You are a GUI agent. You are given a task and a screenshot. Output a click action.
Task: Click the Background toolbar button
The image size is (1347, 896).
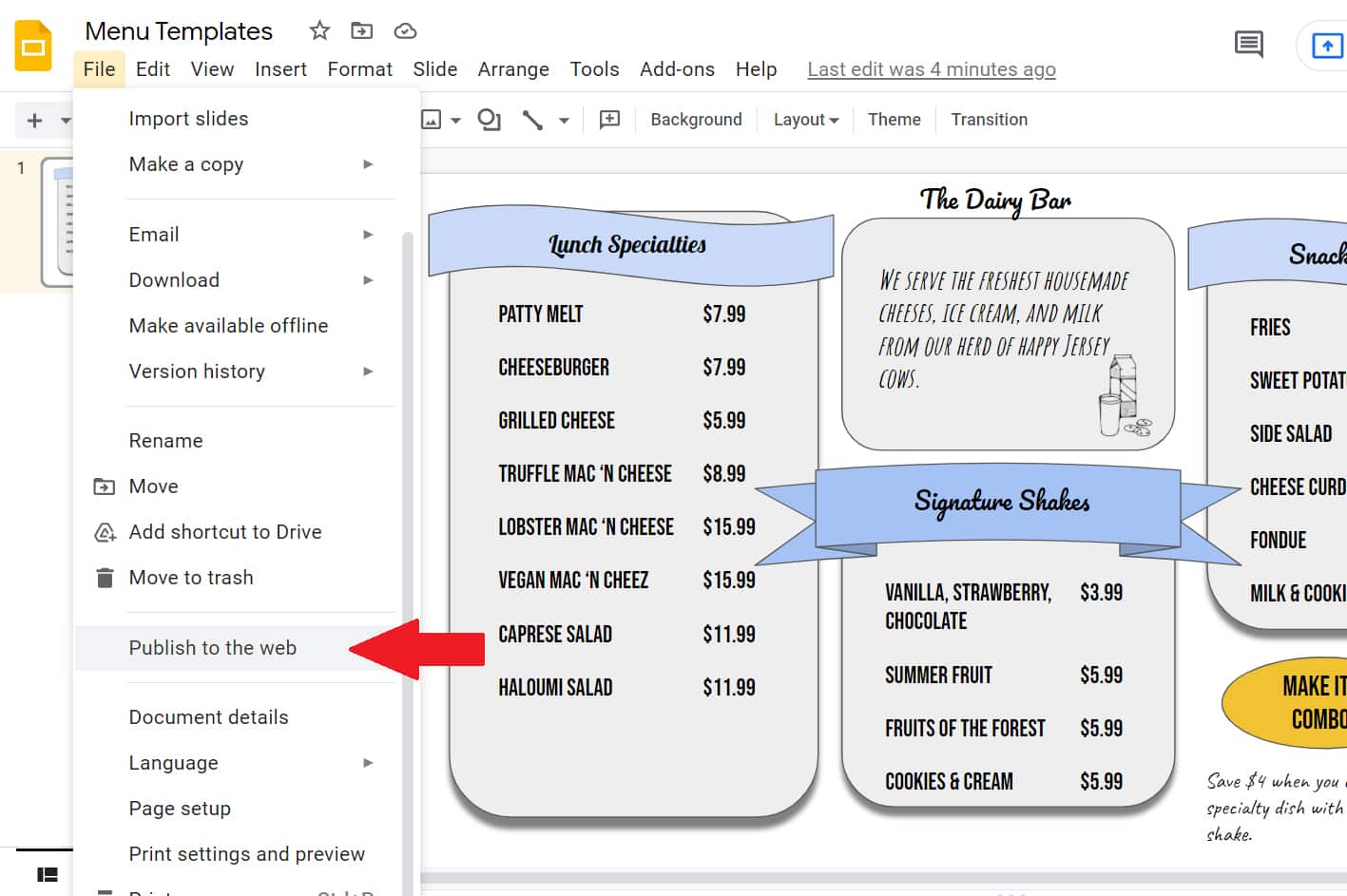point(696,120)
